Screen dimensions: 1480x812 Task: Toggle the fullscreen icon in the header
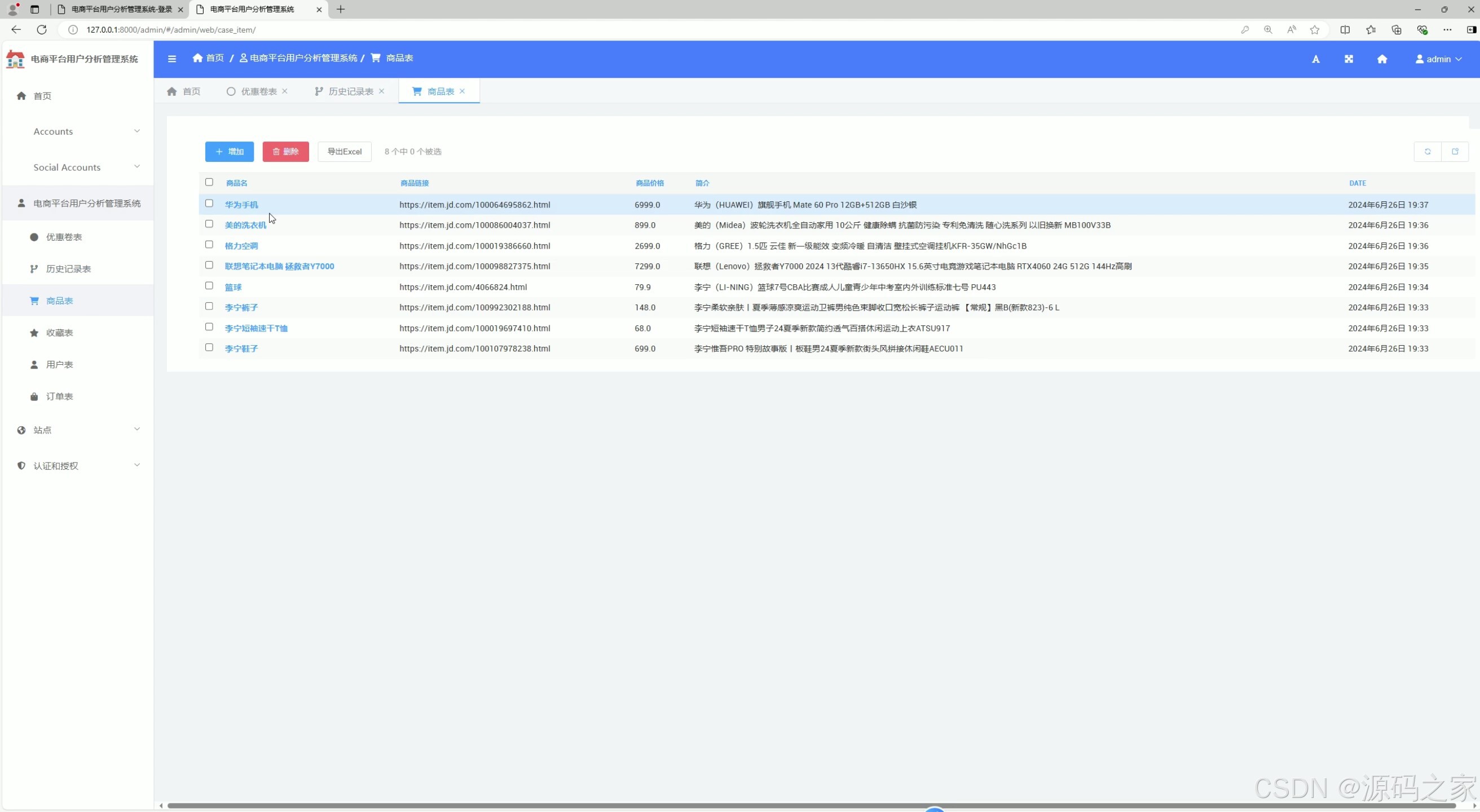point(1349,59)
